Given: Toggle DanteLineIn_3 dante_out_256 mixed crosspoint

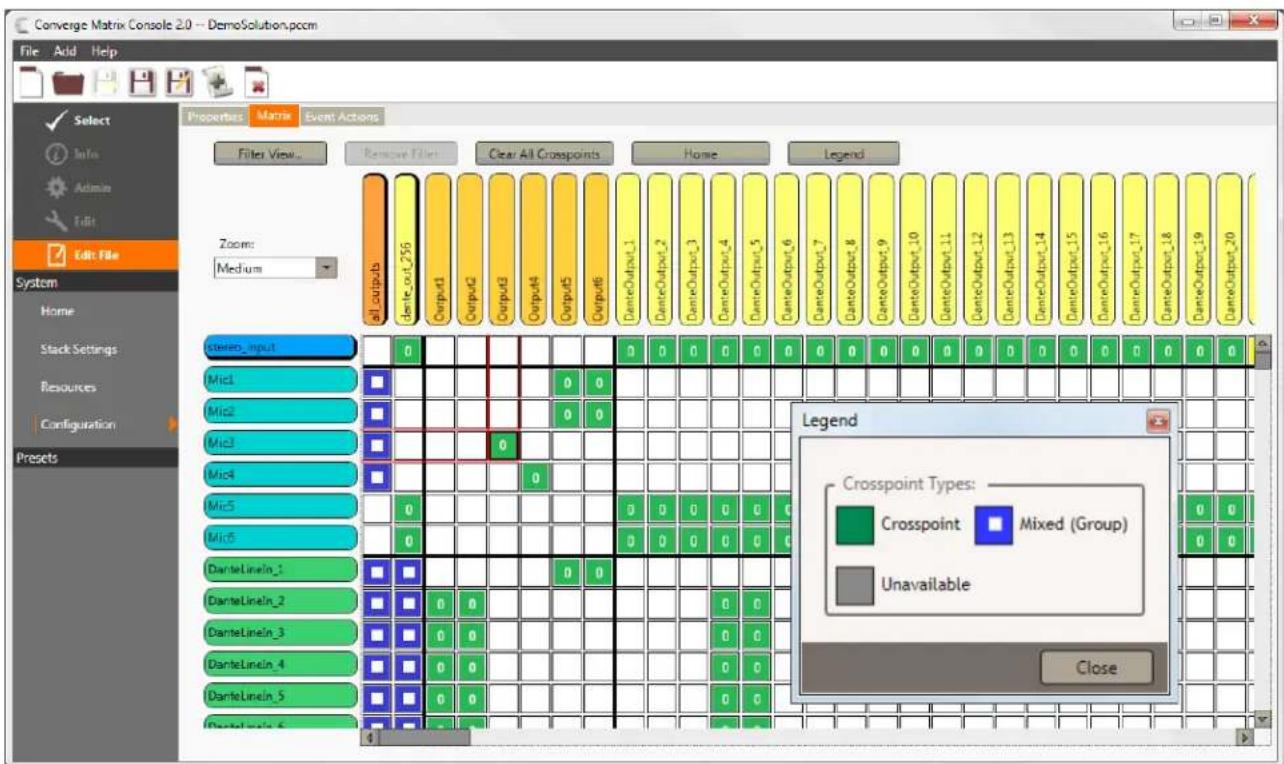Looking at the screenshot, I should pos(409,635).
